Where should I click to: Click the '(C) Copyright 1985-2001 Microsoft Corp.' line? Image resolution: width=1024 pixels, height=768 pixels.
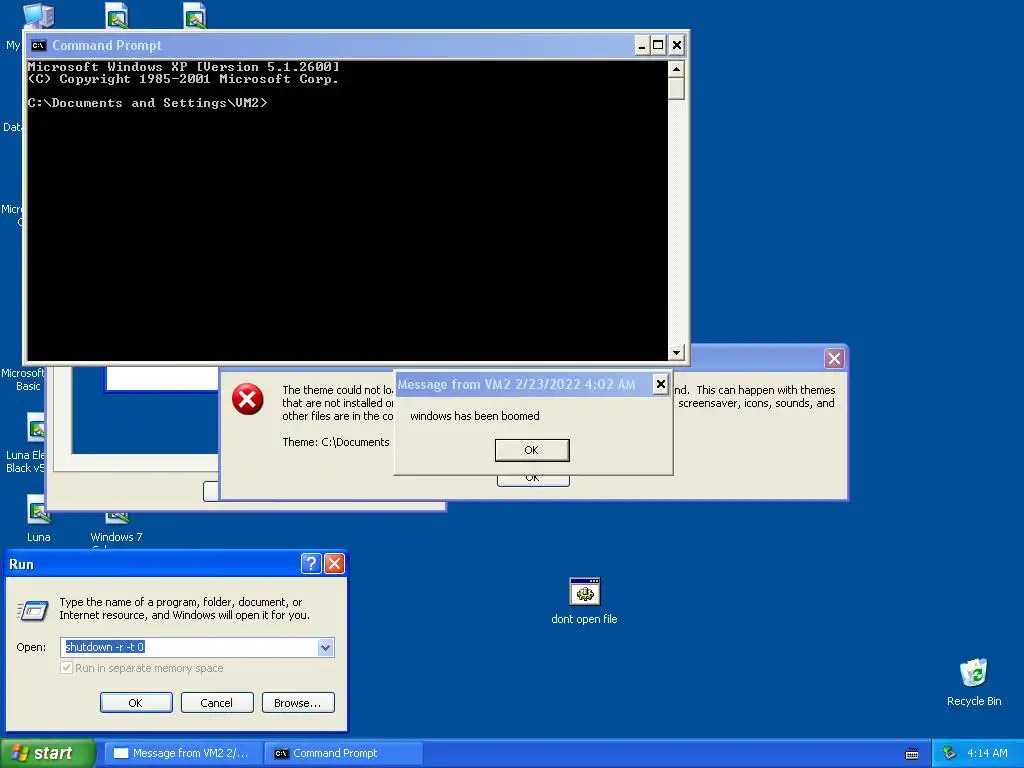coord(183,79)
